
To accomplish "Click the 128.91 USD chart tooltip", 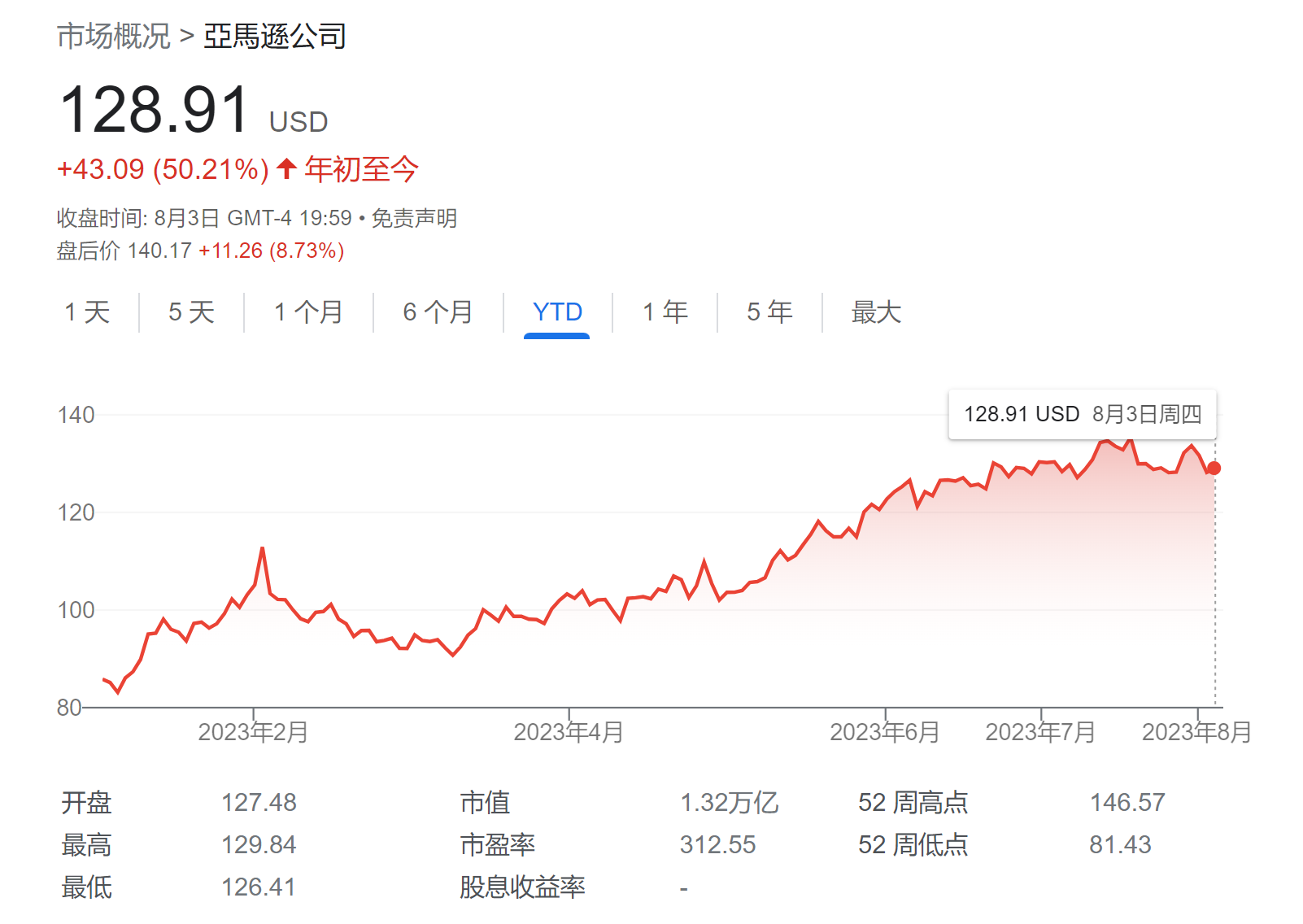I will (x=1082, y=414).
